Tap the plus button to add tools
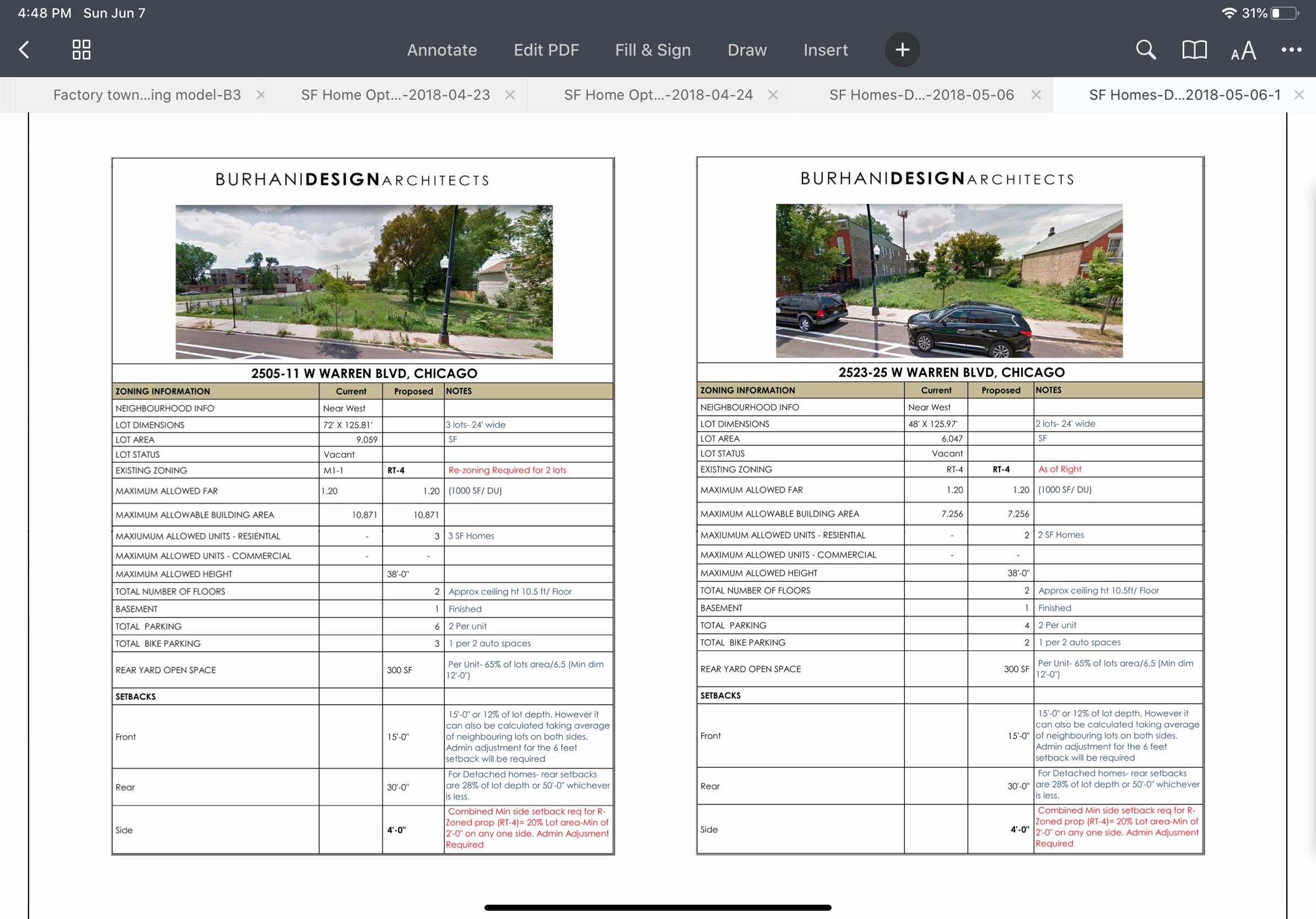This screenshot has height=919, width=1316. (902, 50)
